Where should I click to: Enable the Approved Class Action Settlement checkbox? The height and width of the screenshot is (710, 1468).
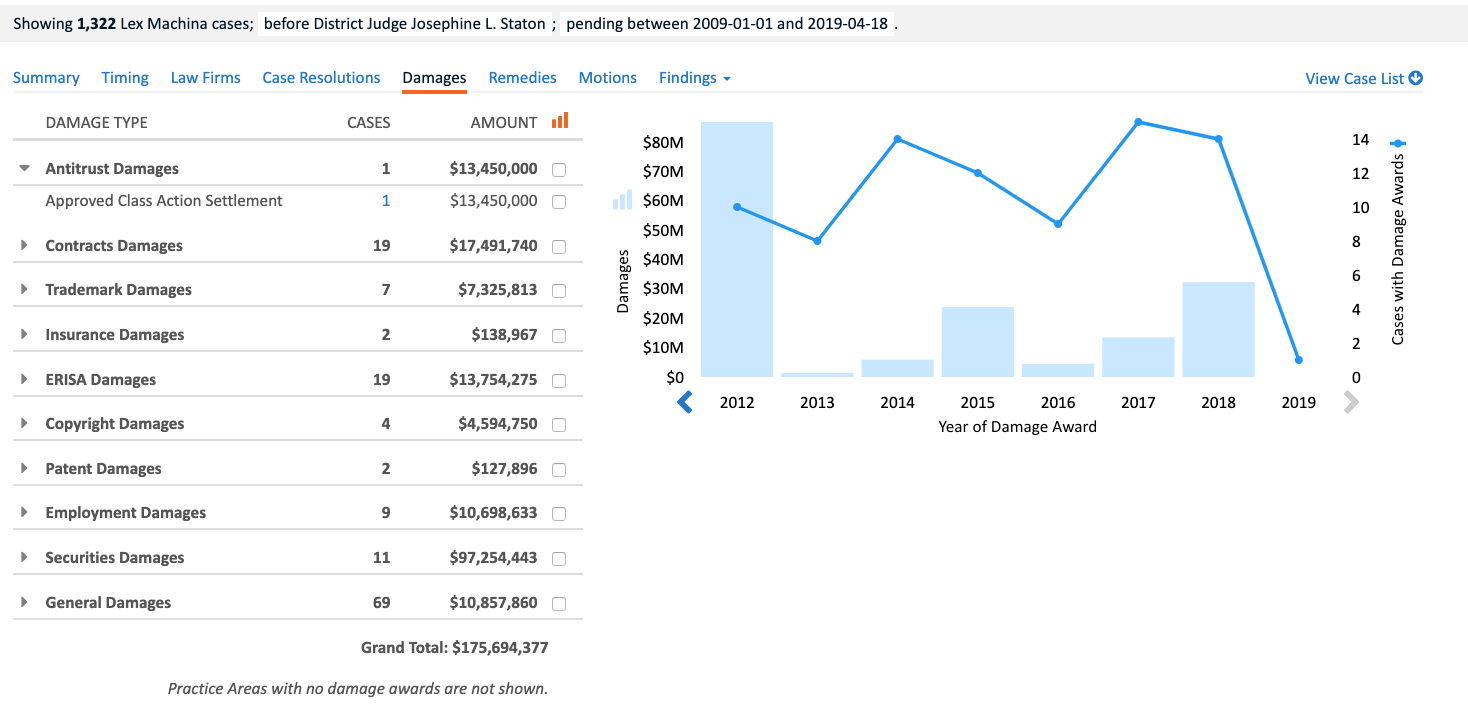[559, 202]
